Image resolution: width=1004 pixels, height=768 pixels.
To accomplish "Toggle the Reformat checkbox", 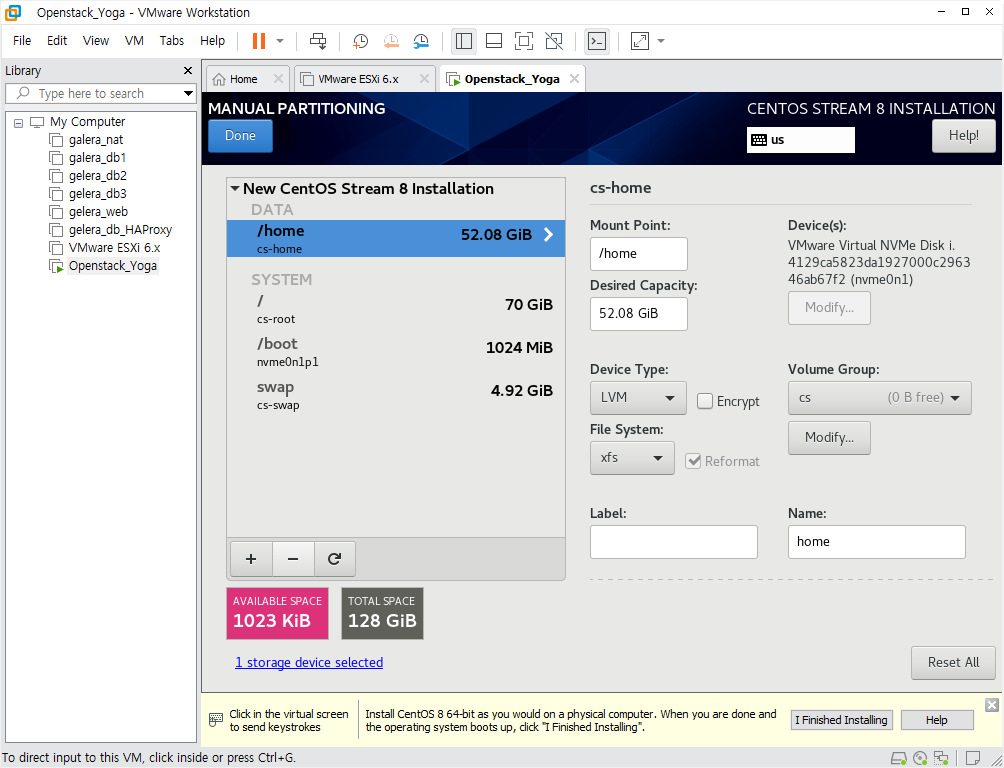I will point(692,461).
